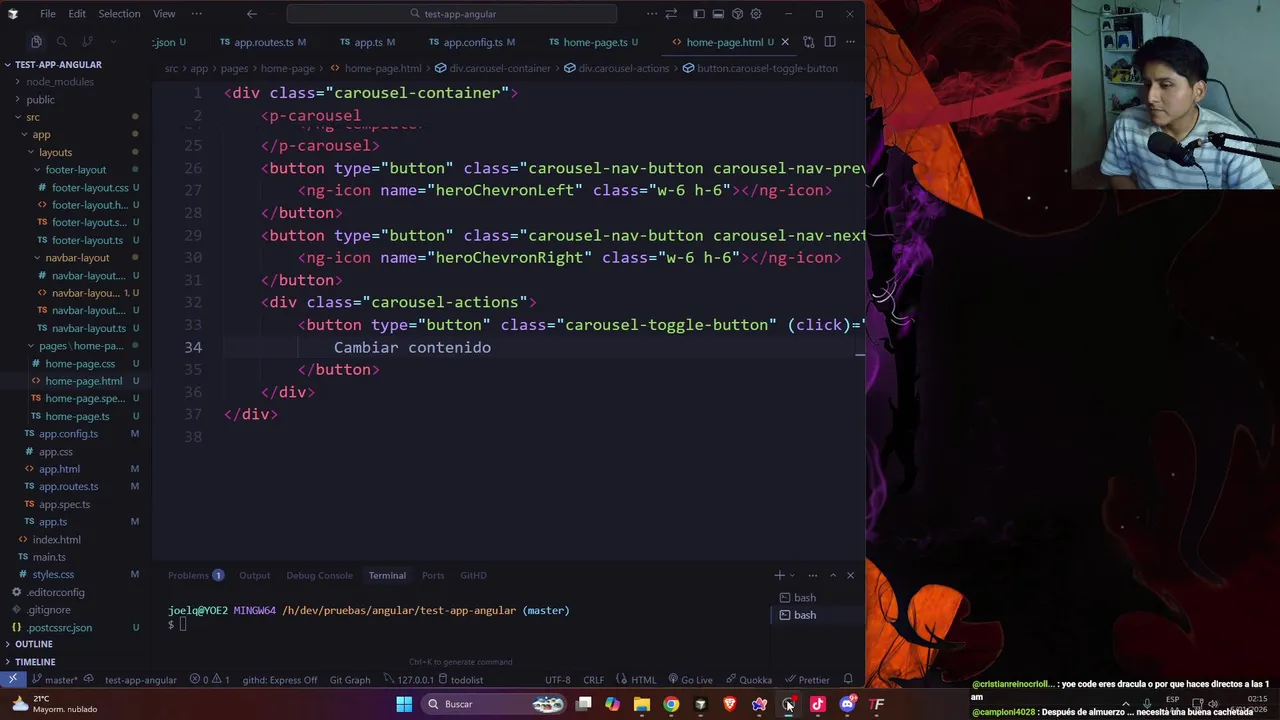Add a new terminal with plus icon
The height and width of the screenshot is (720, 1280).
[x=779, y=575]
